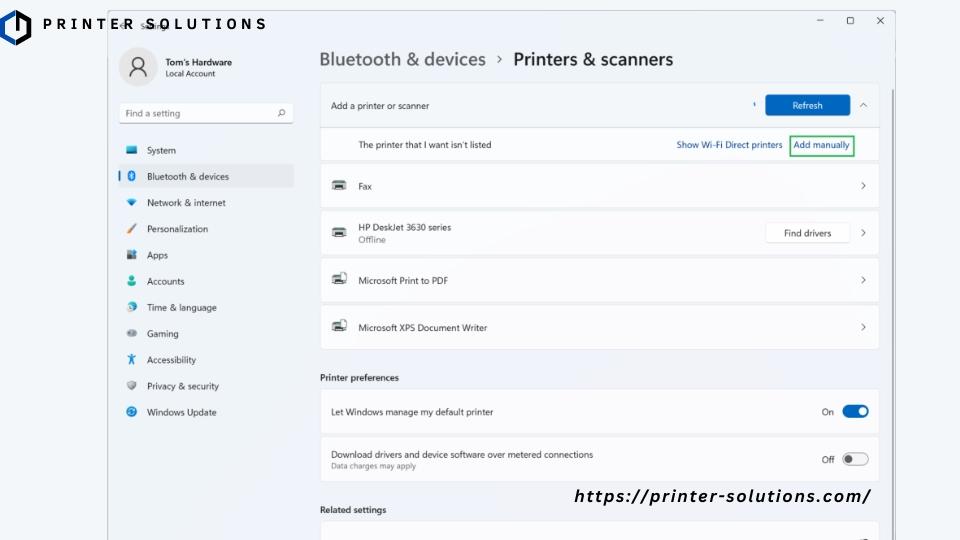Click the Time & language globe icon
The image size is (960, 540).
coord(132,307)
